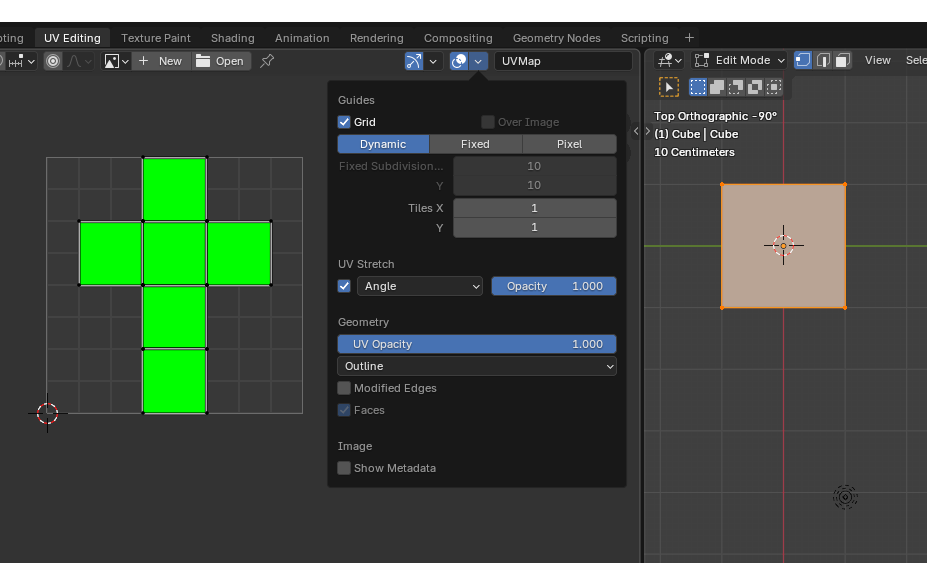927x563 pixels.
Task: Toggle proportional editing in UV editor header
Action: click(53, 61)
